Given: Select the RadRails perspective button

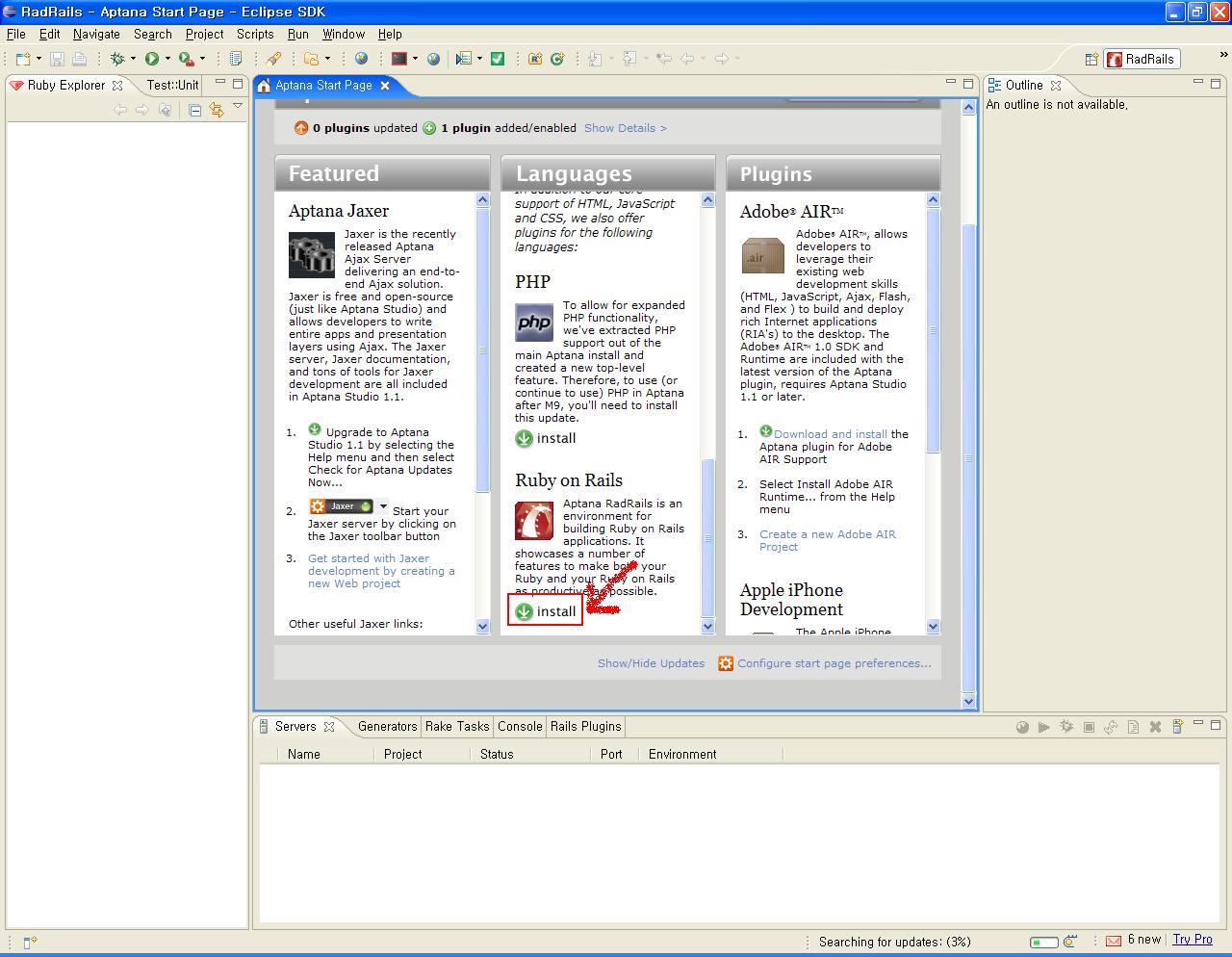Looking at the screenshot, I should tap(1142, 59).
